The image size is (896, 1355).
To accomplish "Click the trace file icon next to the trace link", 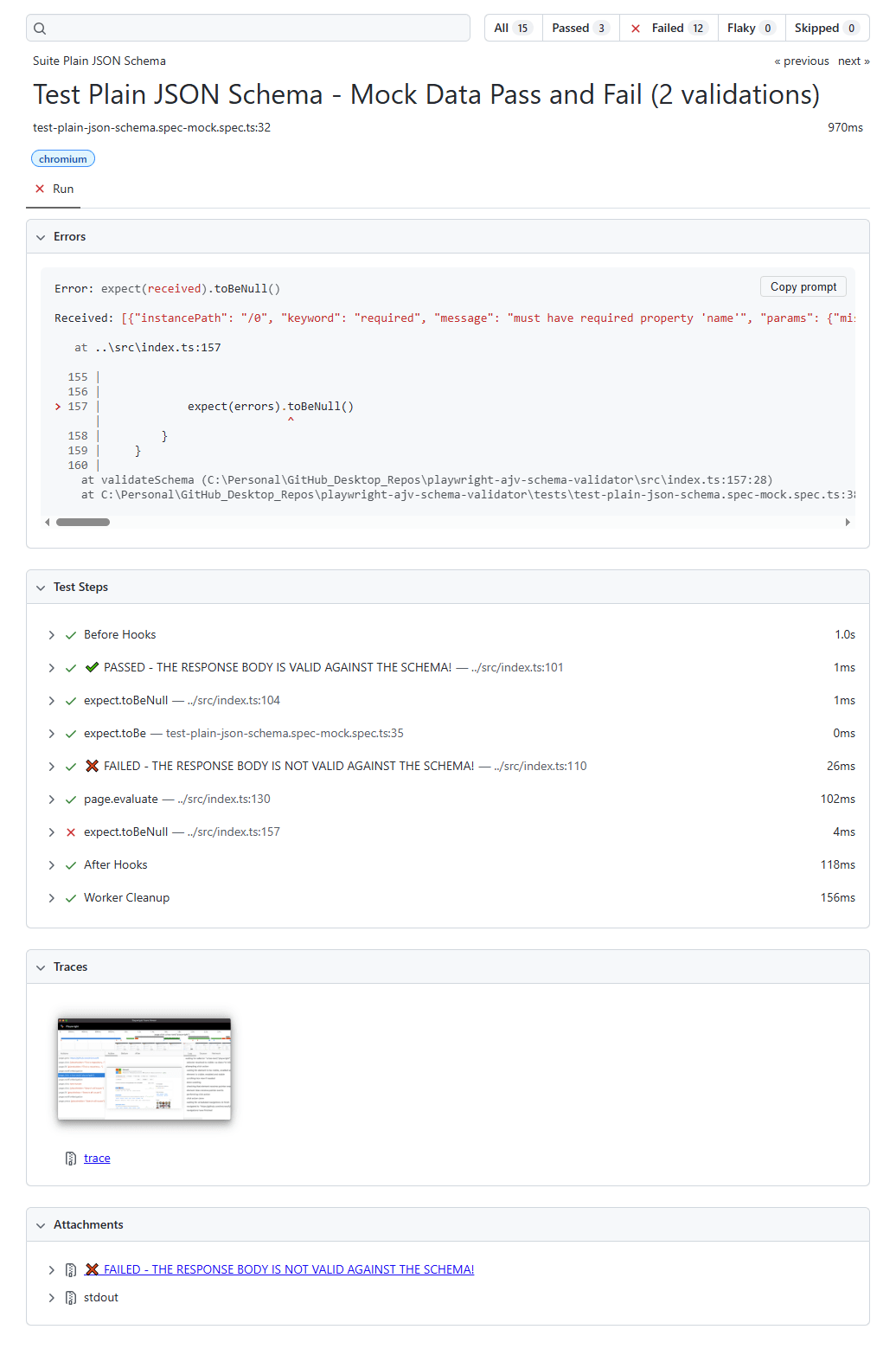I will 70,1158.
